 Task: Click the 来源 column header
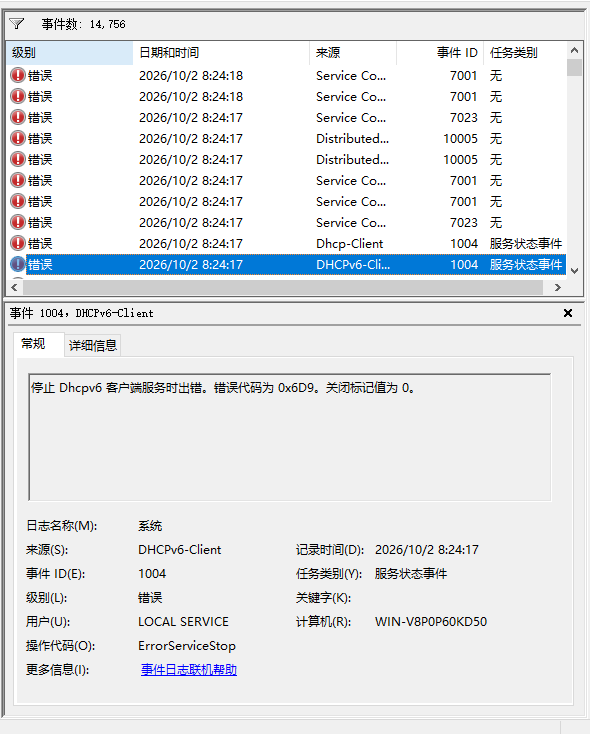point(353,52)
